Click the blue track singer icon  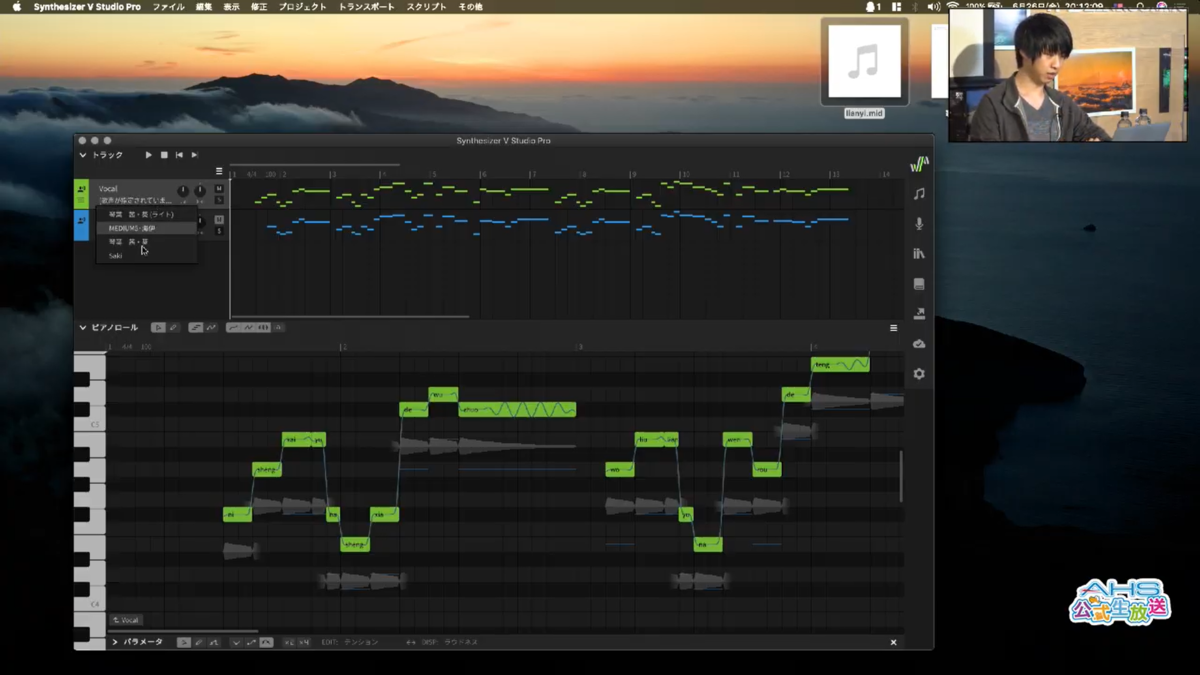[x=82, y=223]
